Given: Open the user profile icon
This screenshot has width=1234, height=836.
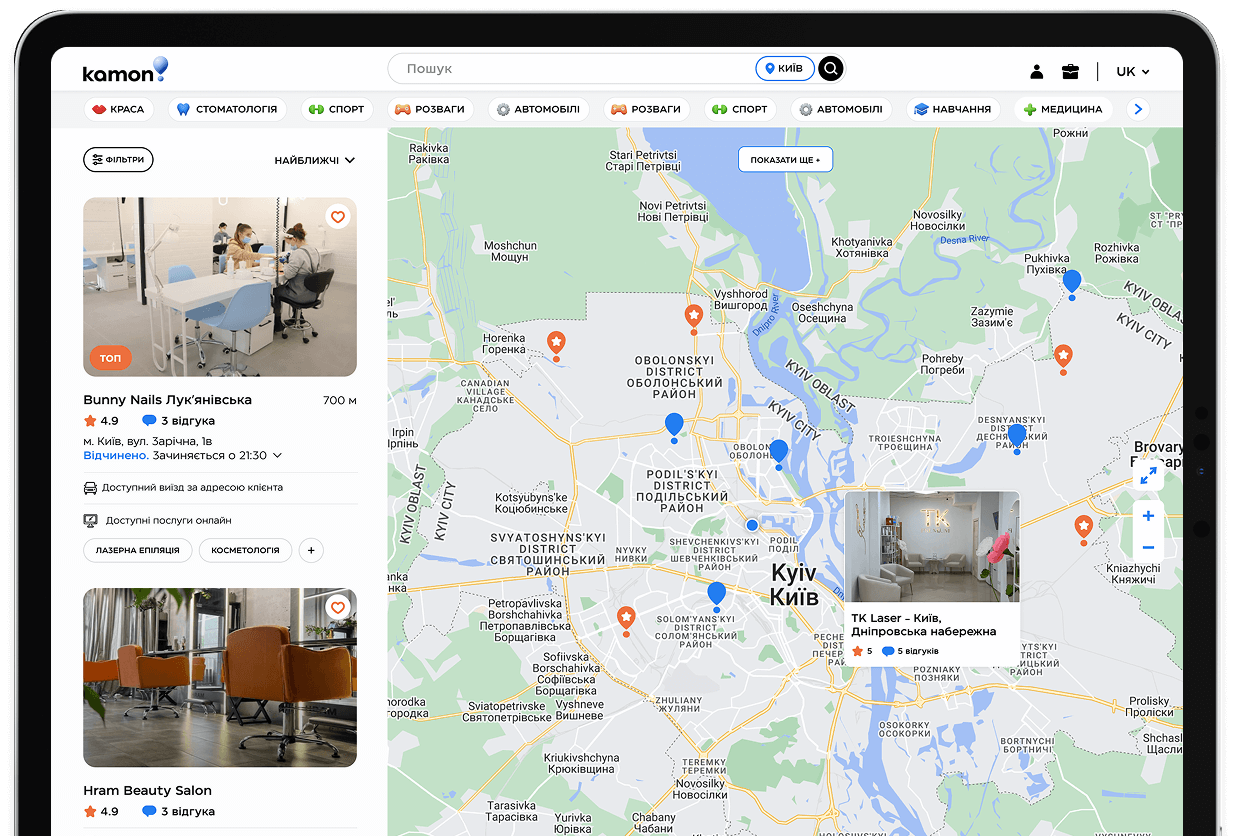Looking at the screenshot, I should [x=1037, y=71].
